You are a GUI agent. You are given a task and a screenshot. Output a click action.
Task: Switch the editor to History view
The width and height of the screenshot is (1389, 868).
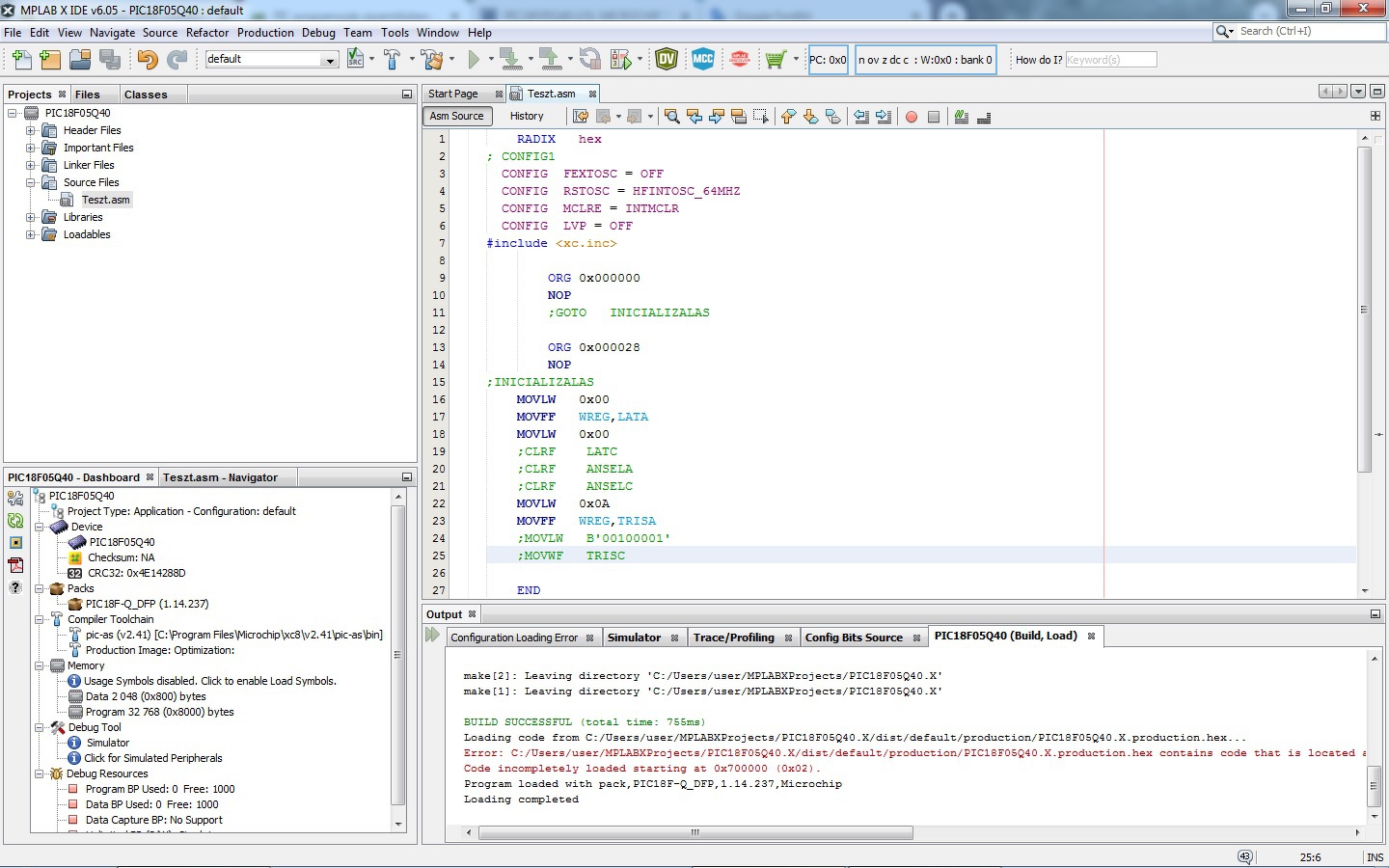[x=527, y=117]
